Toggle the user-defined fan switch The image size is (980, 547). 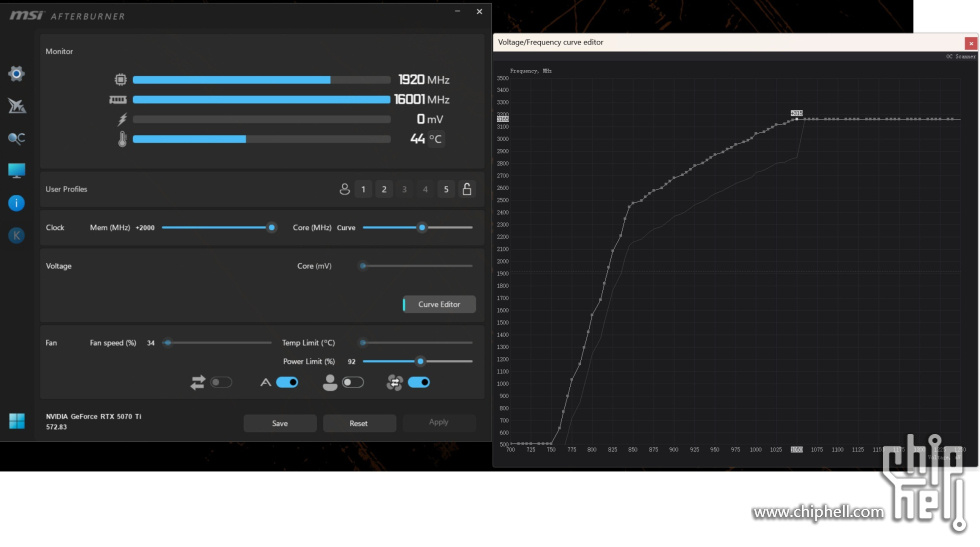coord(352,382)
